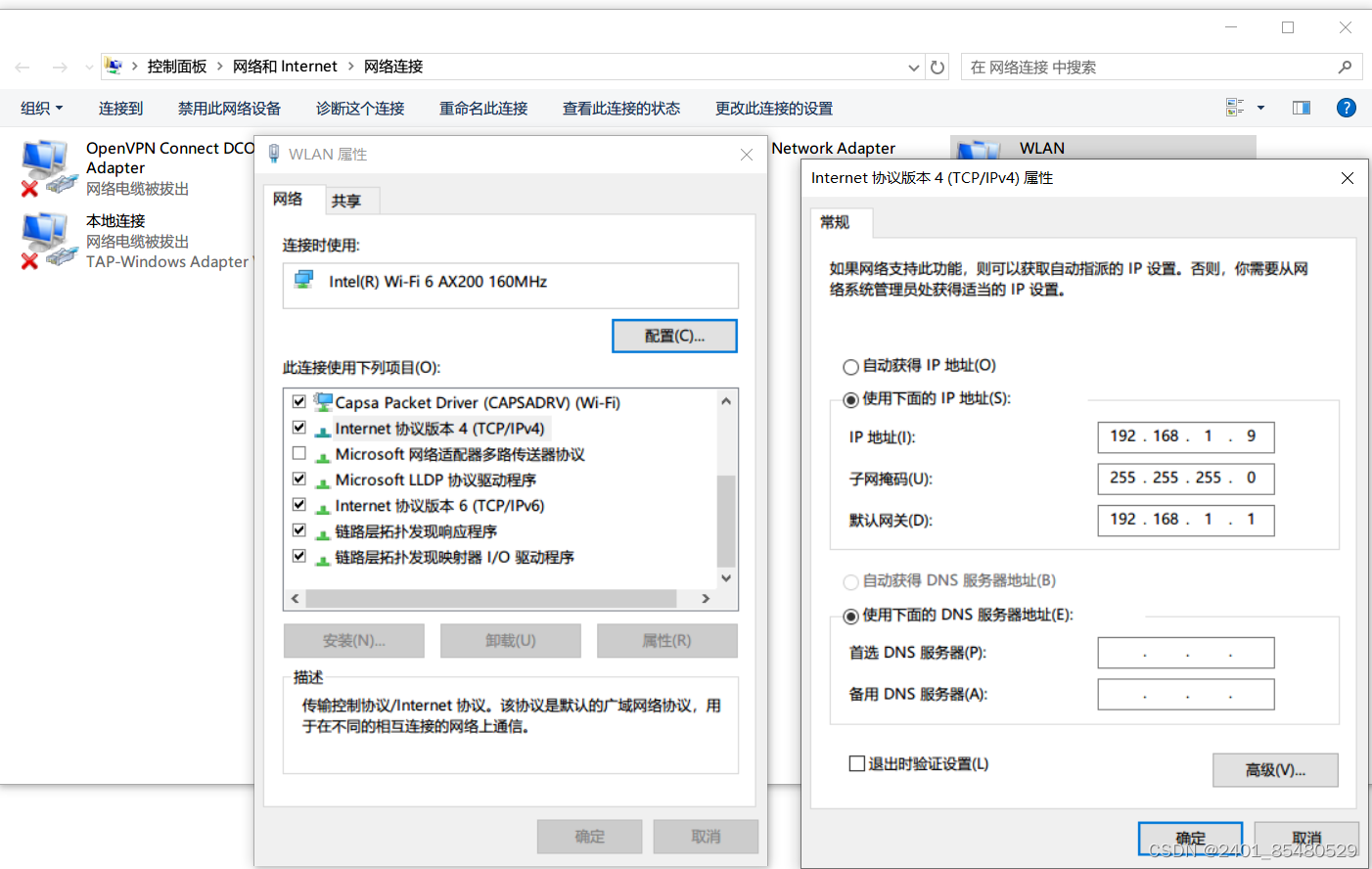Click 重命名此连接 in the toolbar
The image size is (1372, 869).
pos(483,108)
